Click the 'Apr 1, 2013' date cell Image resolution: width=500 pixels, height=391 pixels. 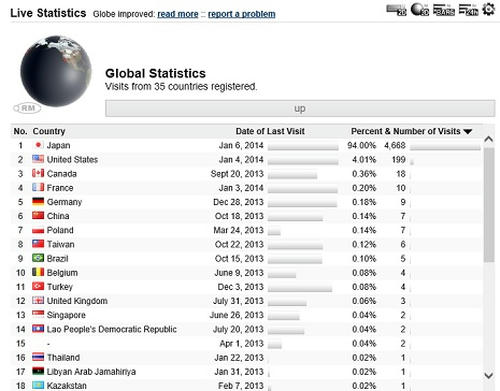point(242,343)
